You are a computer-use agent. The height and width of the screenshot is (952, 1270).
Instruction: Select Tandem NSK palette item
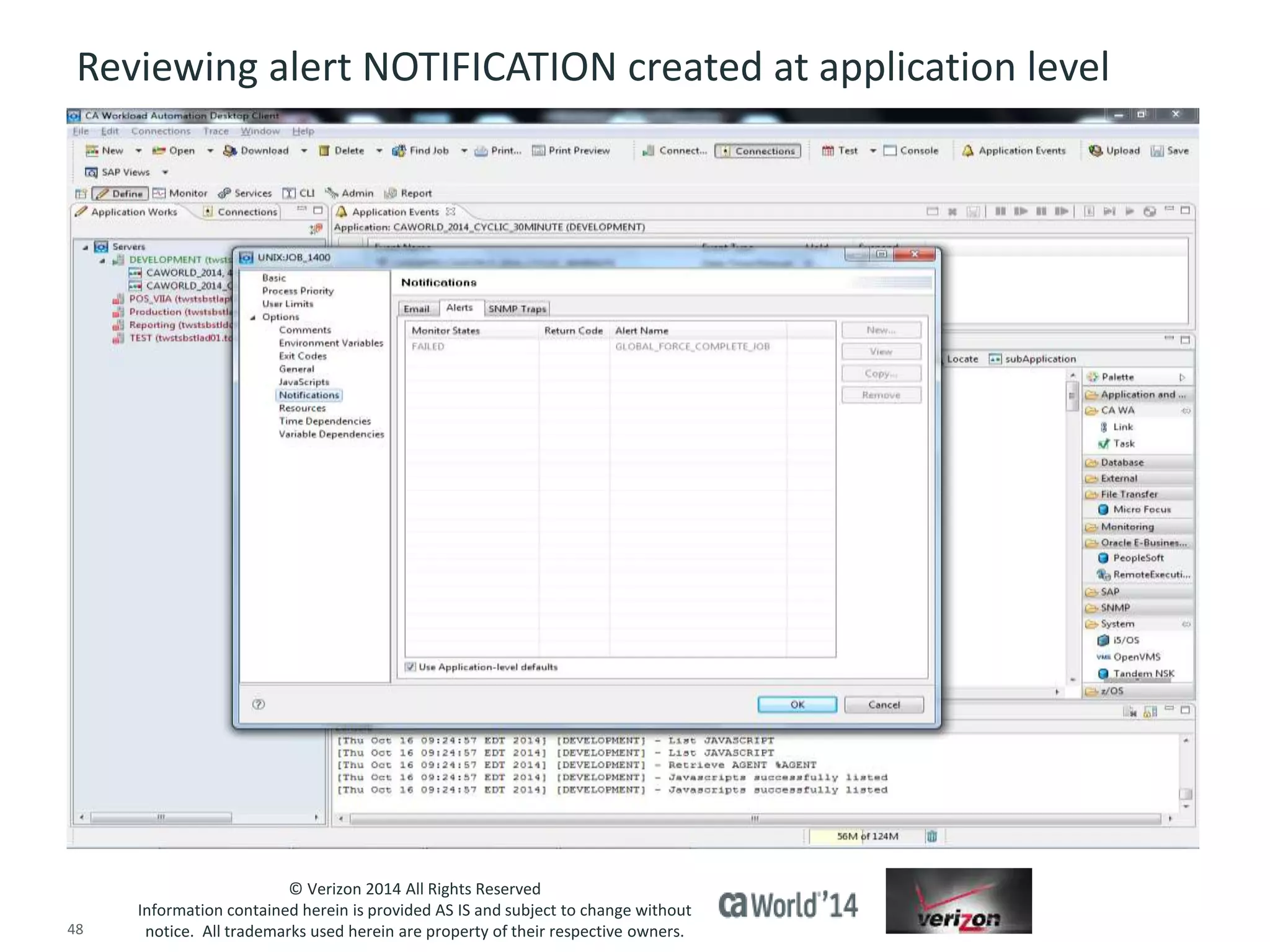coord(1135,674)
